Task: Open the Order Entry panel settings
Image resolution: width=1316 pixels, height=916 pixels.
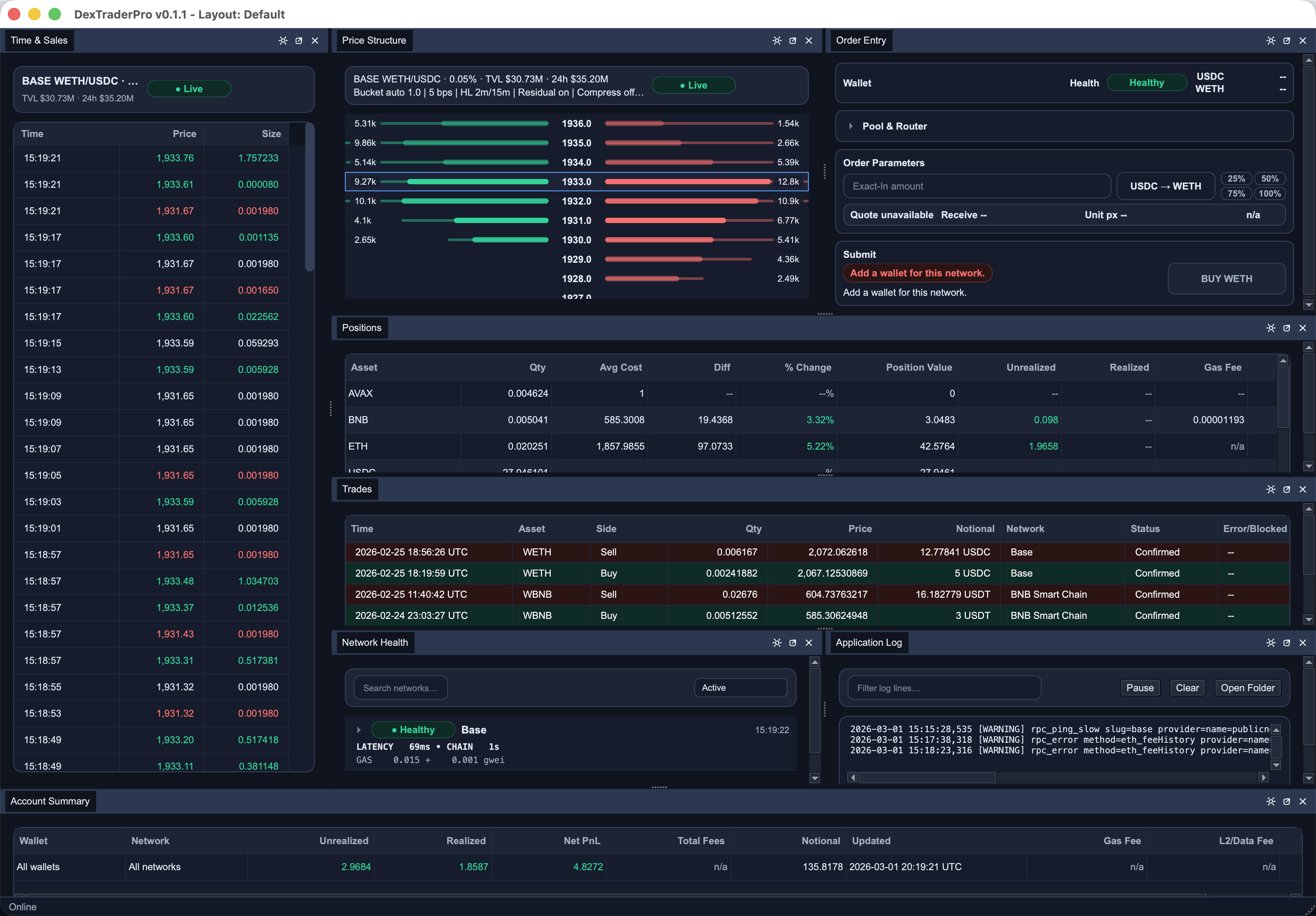Action: (1271, 41)
